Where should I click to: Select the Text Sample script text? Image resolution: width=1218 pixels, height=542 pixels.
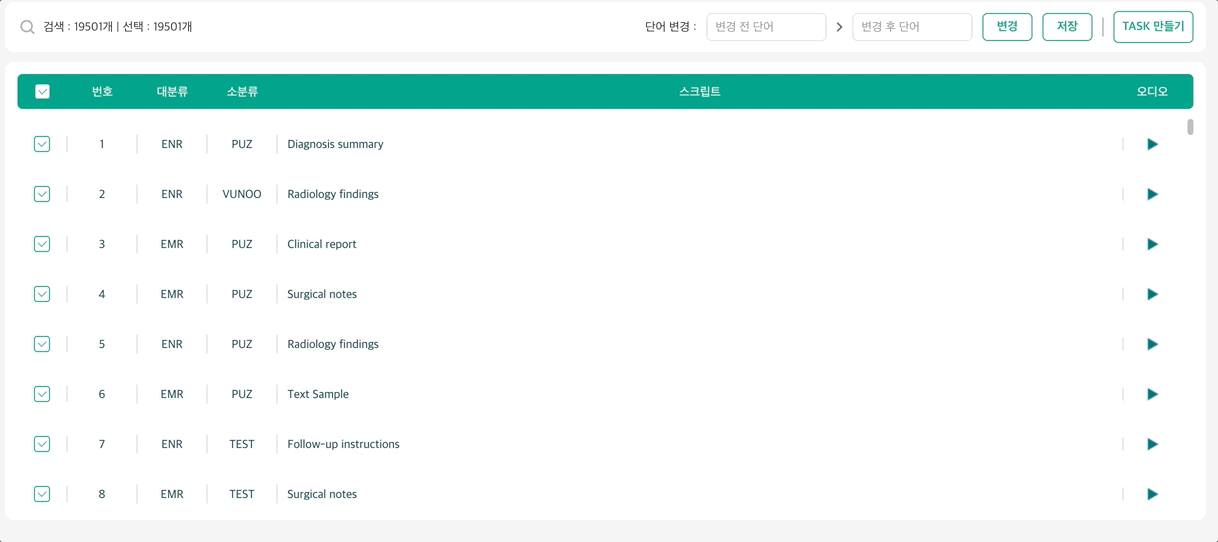coord(318,394)
